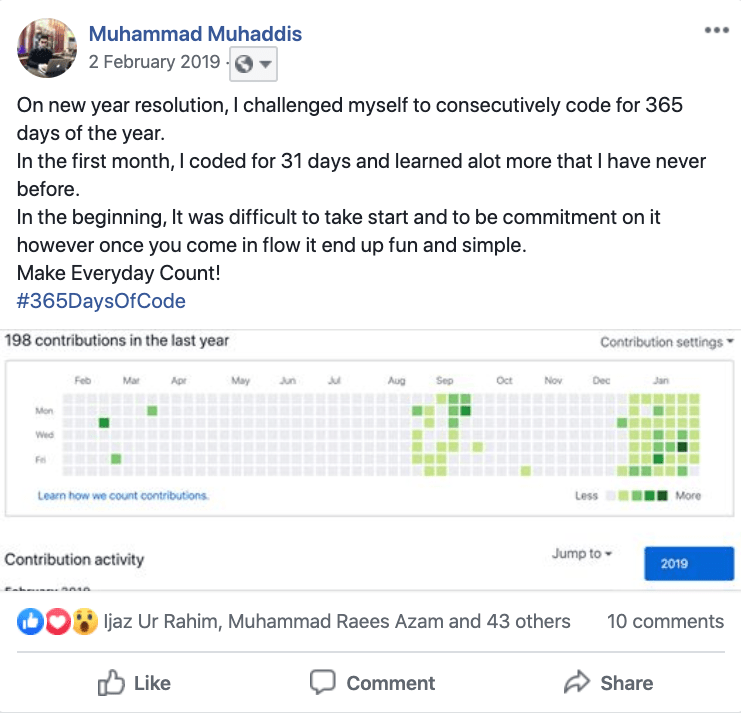This screenshot has width=741, height=713.
Task: Click the yellow Wow reaction emoji
Action: coord(85,621)
